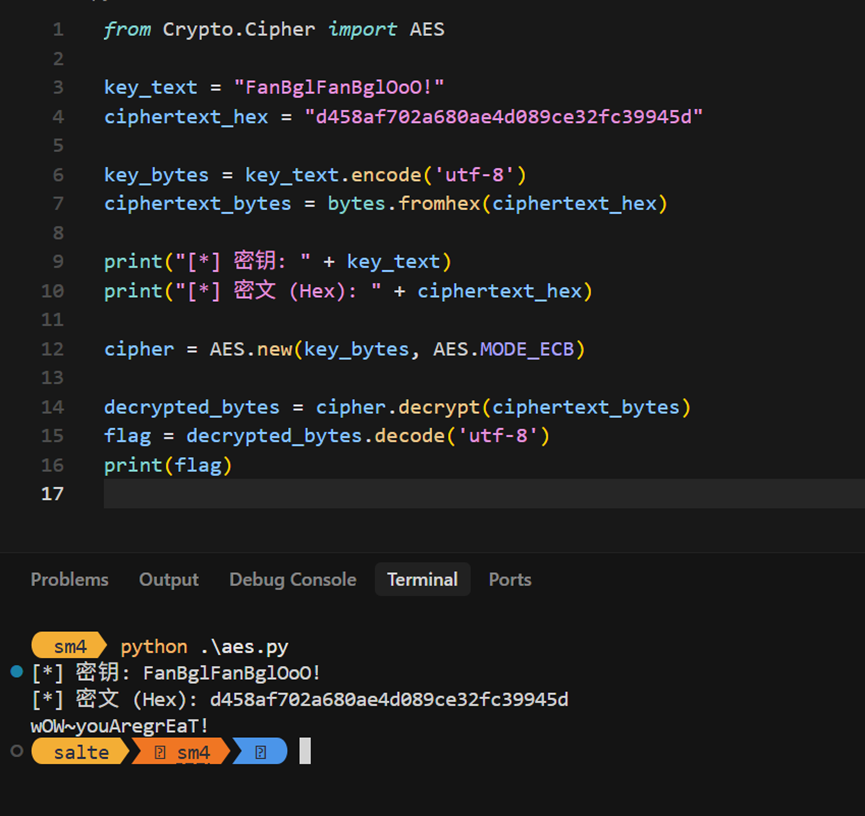Show the Ports tab
Image resolution: width=865 pixels, height=816 pixels.
click(x=510, y=579)
